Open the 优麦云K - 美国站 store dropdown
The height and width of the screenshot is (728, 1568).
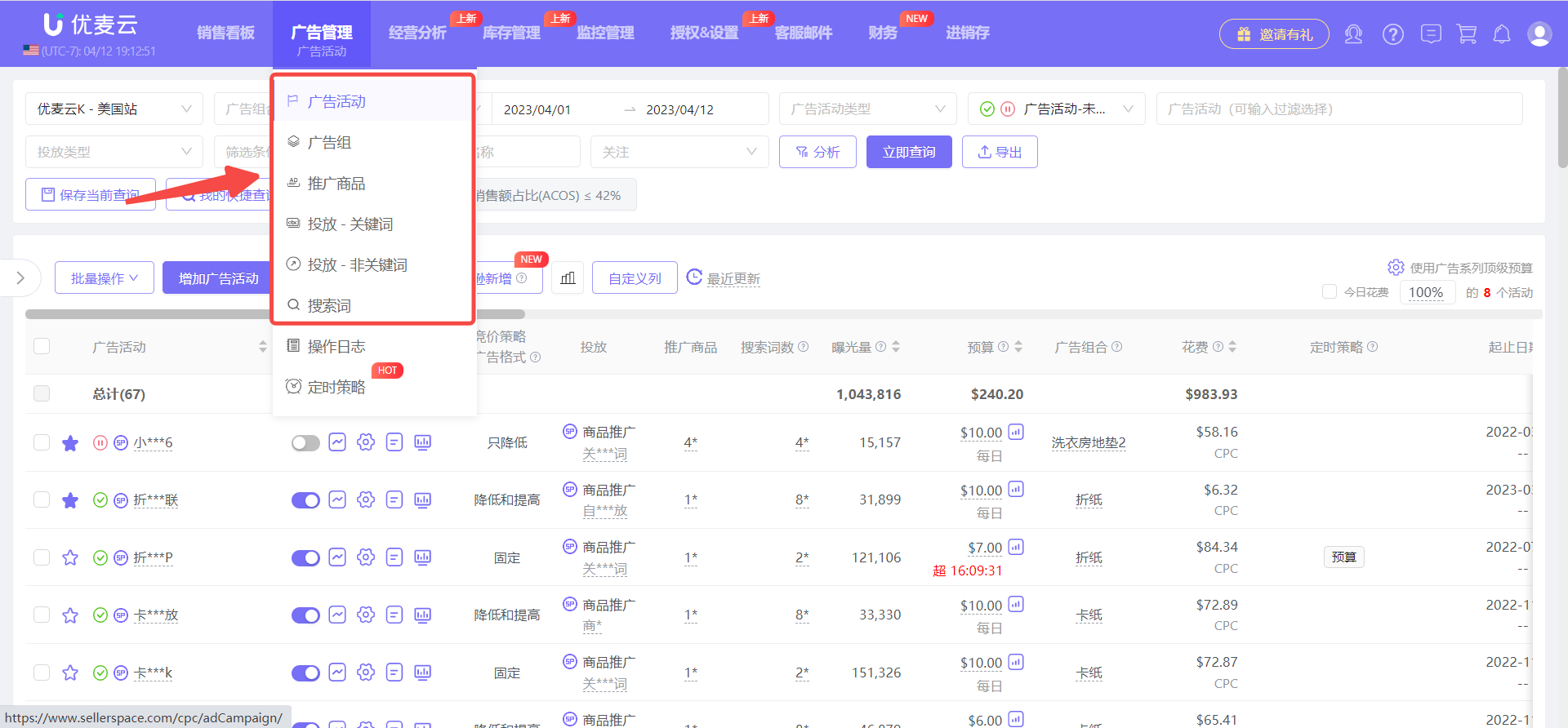(x=114, y=109)
